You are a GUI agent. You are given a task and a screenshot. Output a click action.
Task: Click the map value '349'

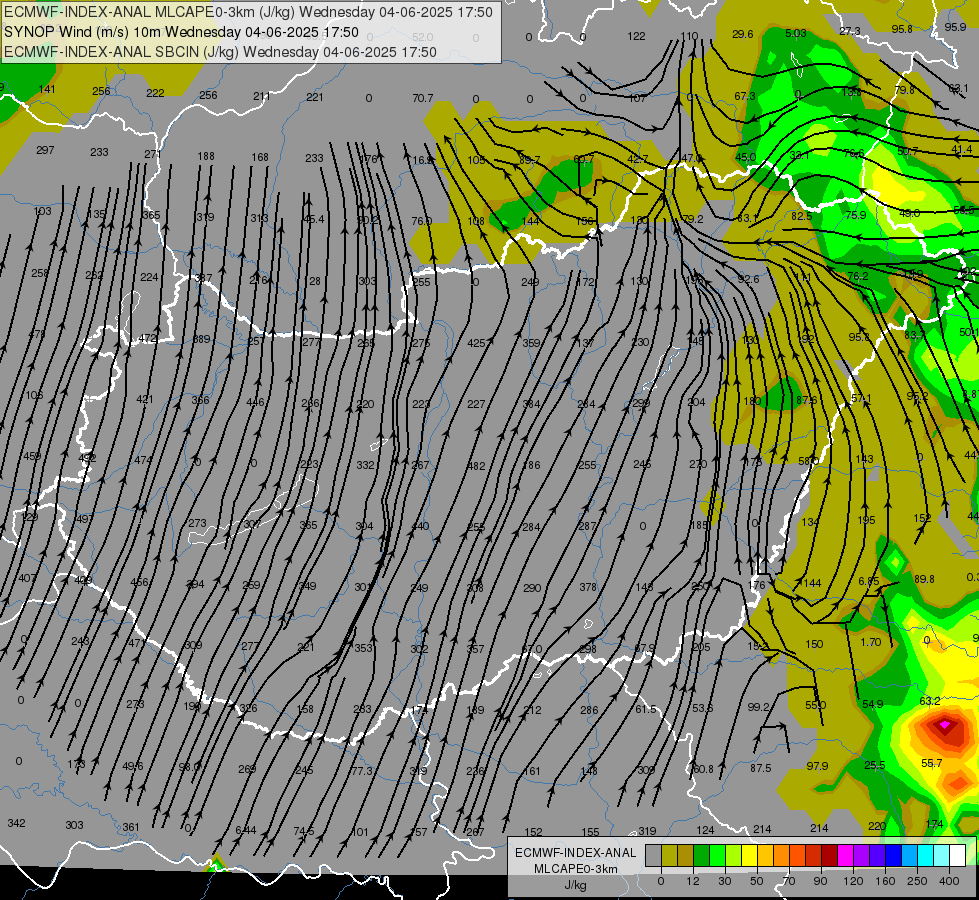307,586
